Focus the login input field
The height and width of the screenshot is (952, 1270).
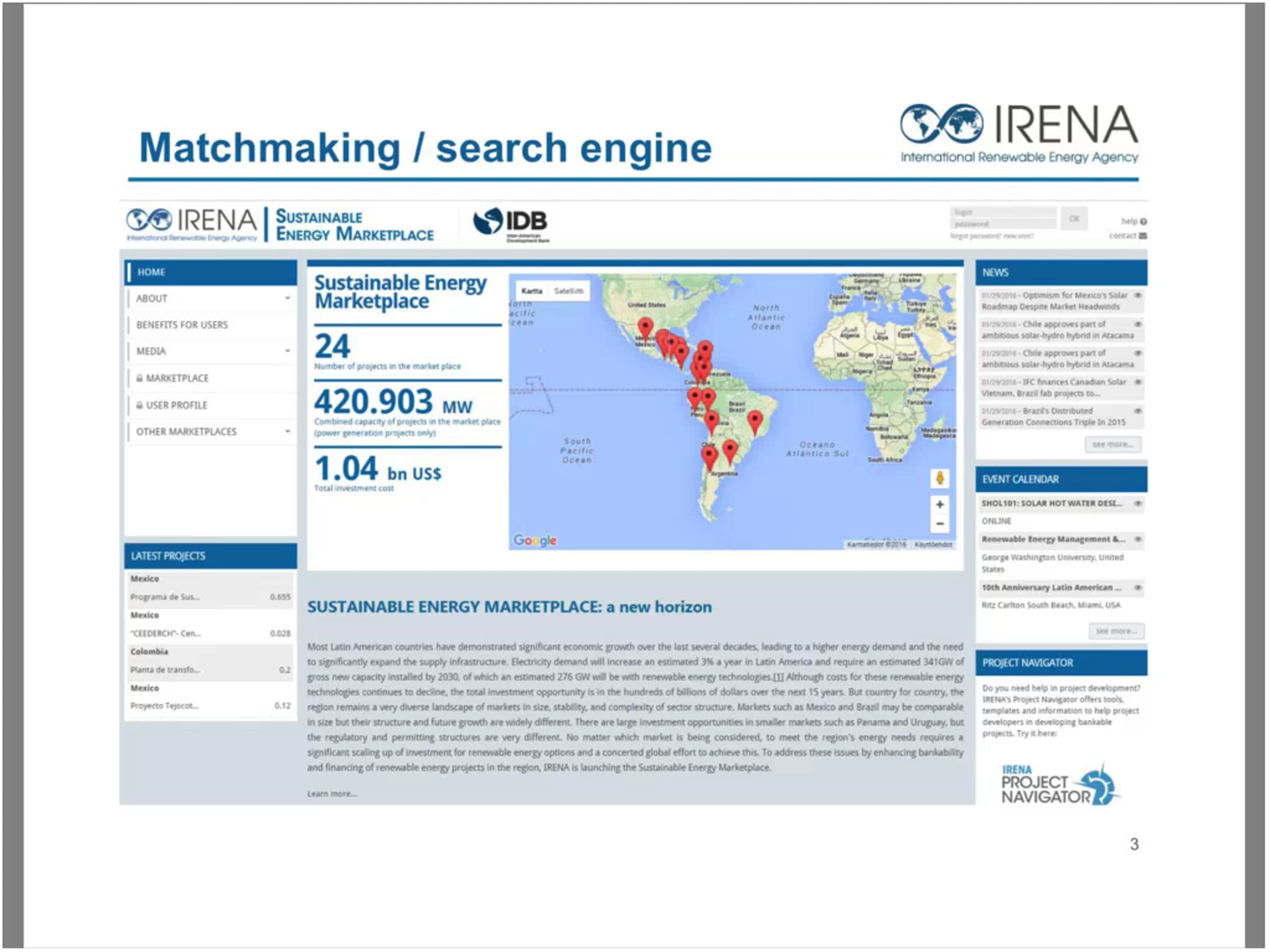click(x=1003, y=212)
